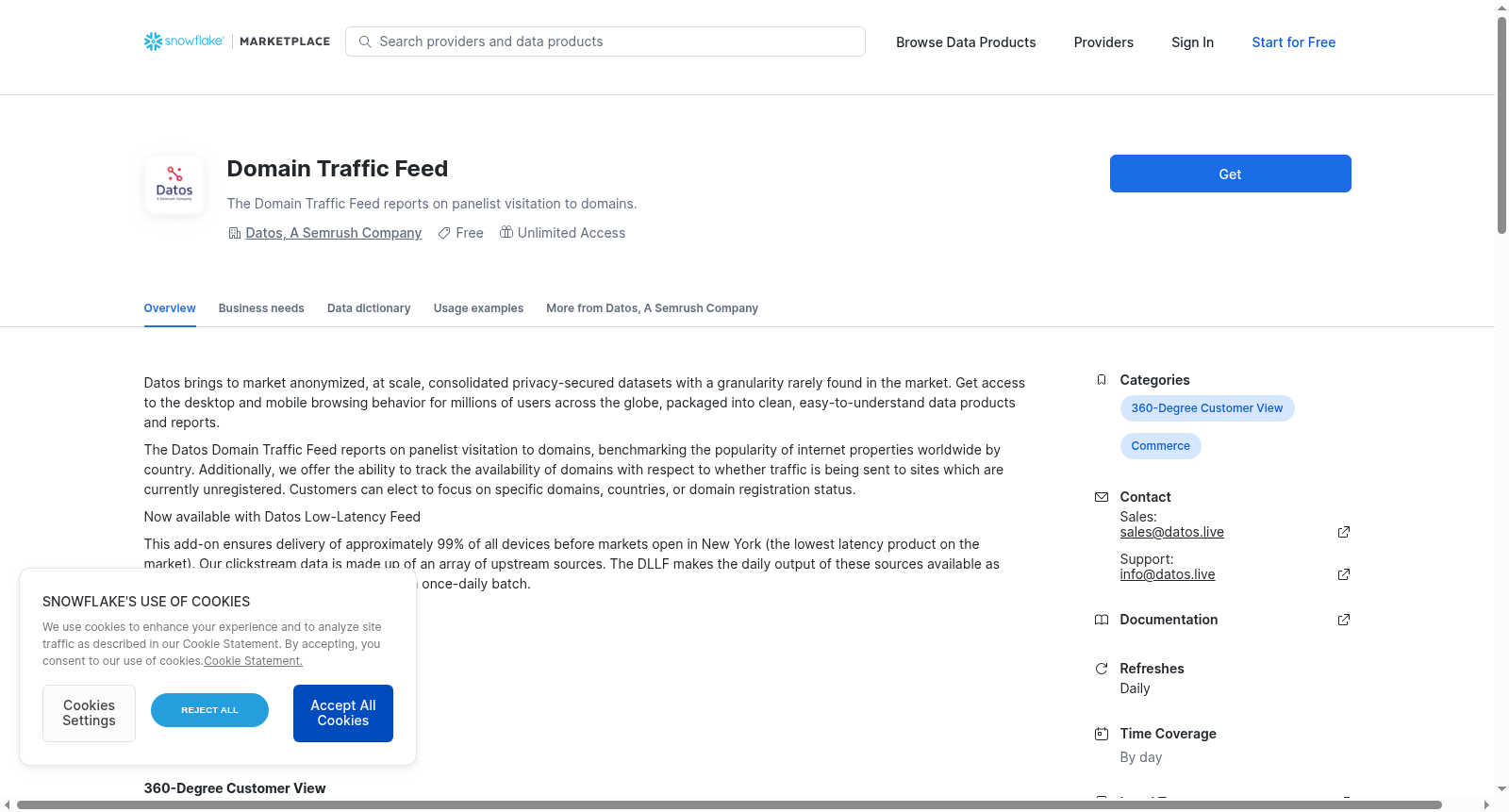Click the Categories bookmark icon
1509x812 pixels.
[1101, 380]
